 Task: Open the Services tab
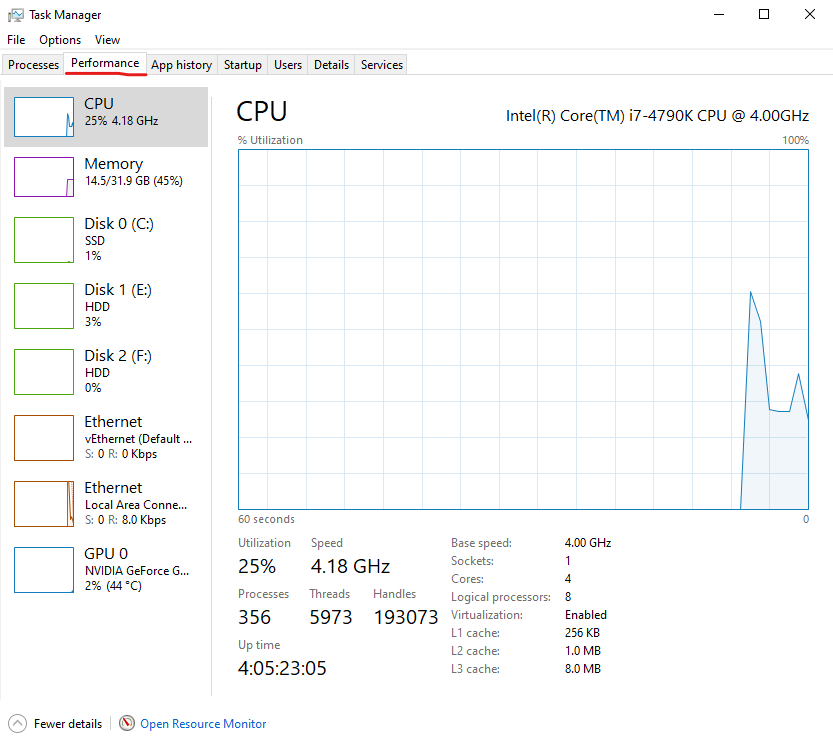(x=381, y=64)
